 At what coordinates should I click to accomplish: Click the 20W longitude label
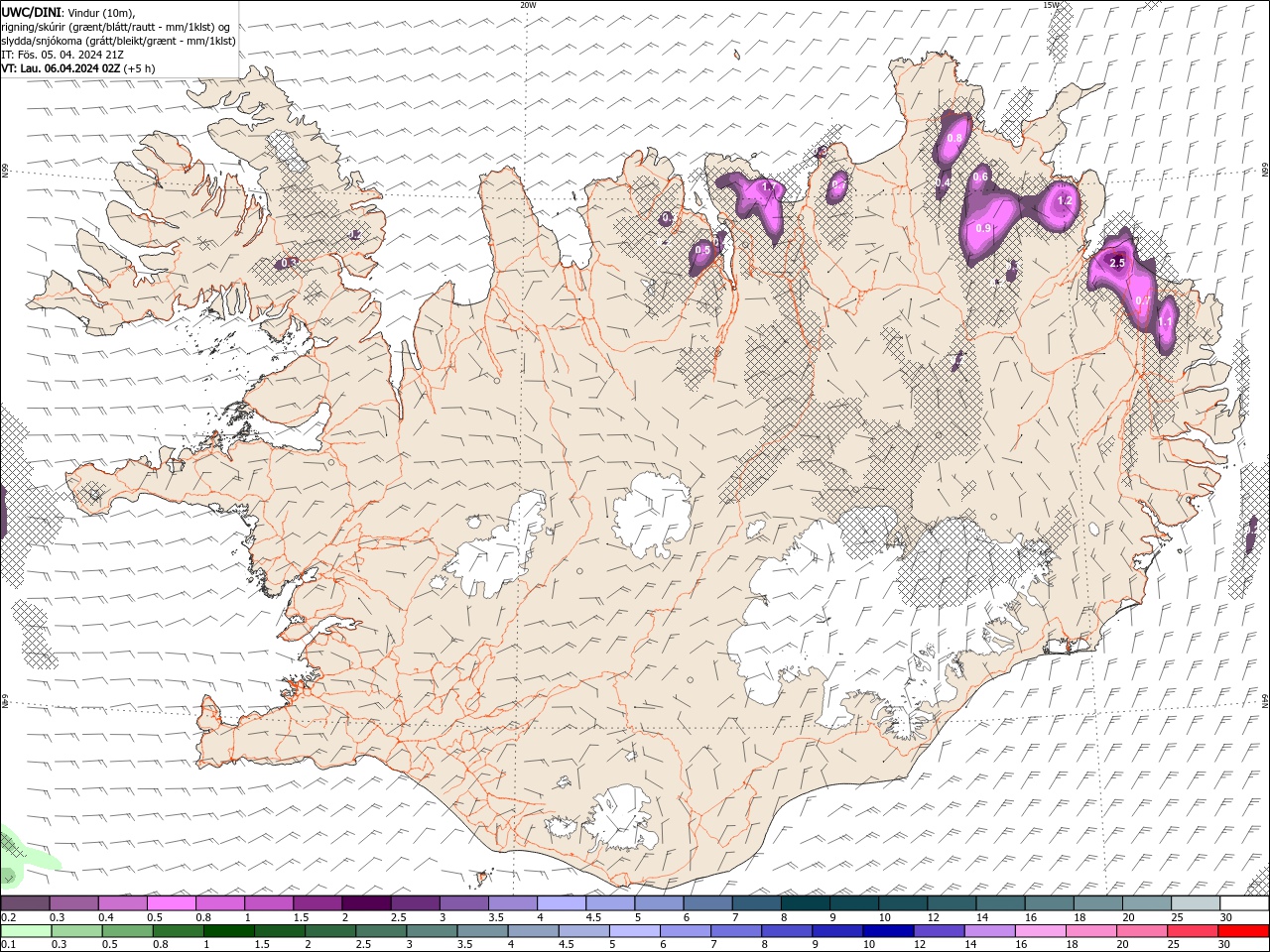(528, 5)
